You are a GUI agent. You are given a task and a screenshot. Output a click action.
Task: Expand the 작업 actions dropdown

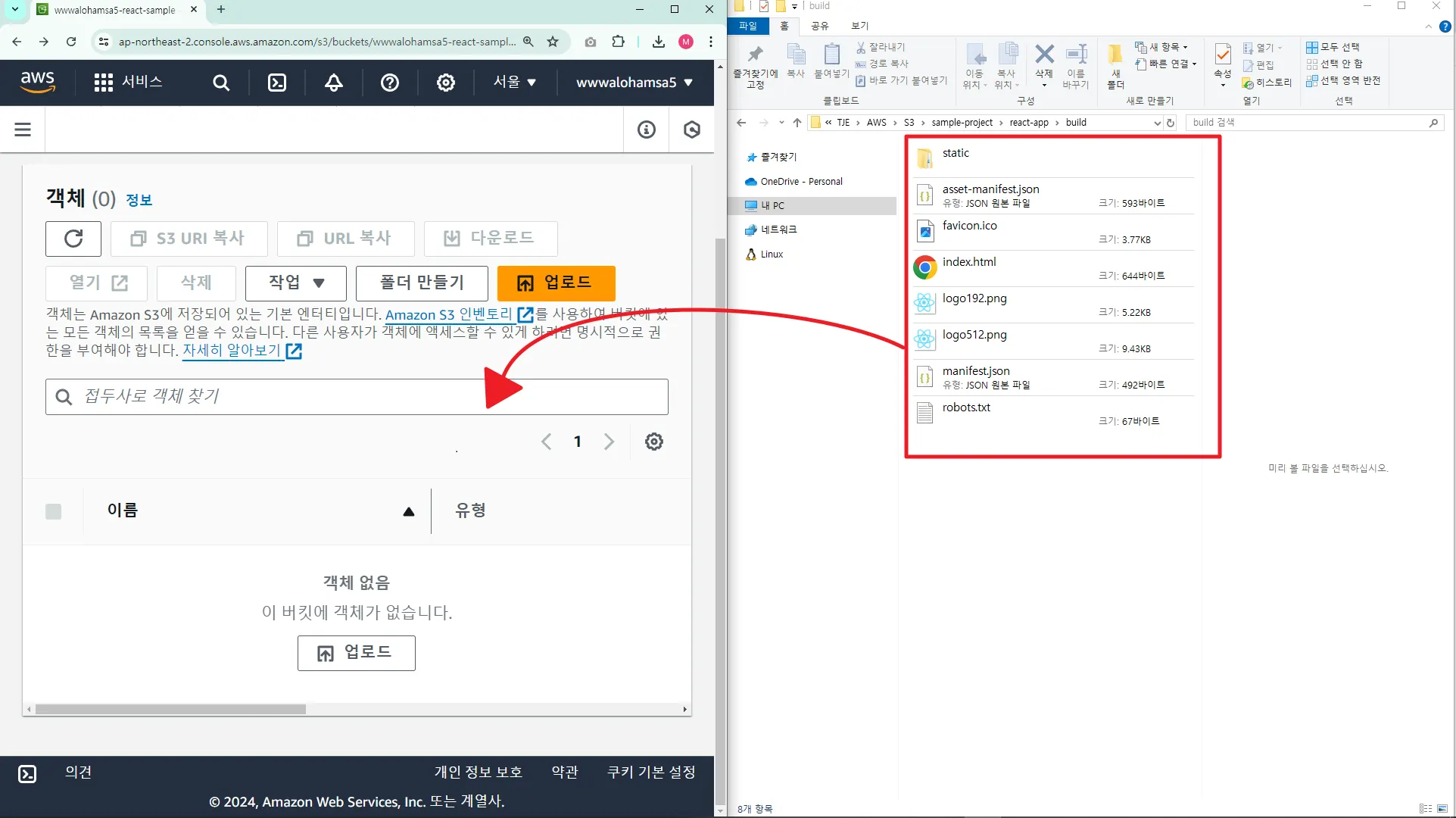click(295, 283)
